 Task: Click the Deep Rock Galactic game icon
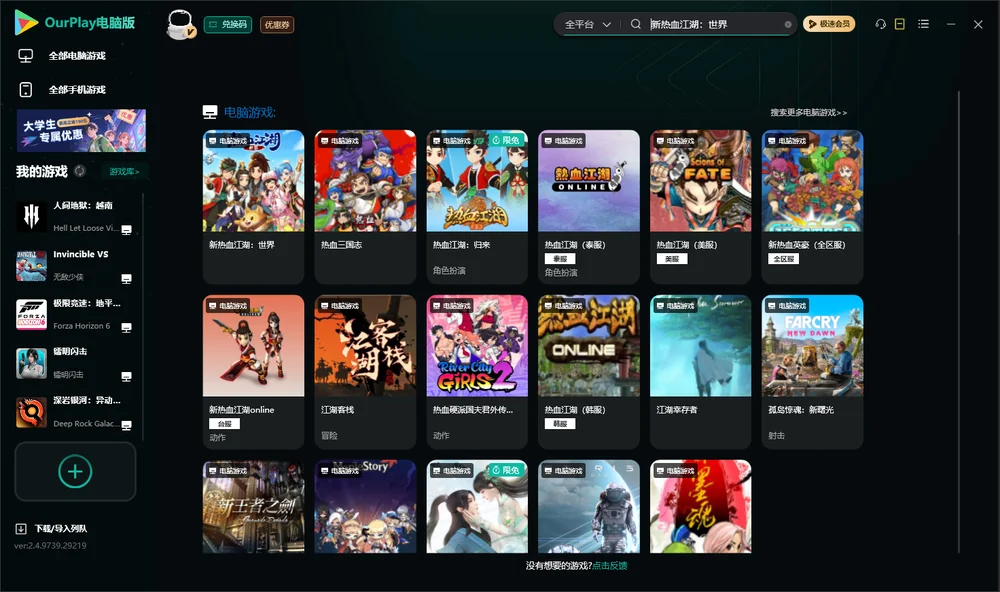[31, 412]
